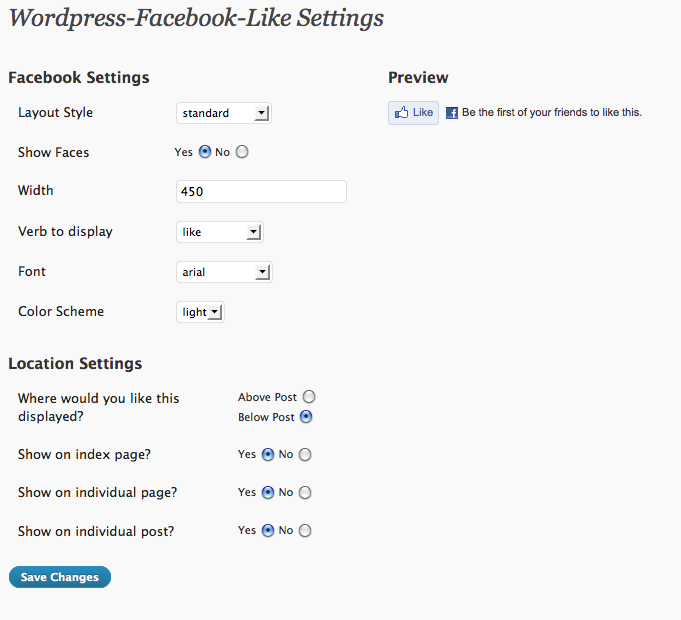Click the 'Show on index page?' label
Screen dimensions: 681x620
(84, 455)
